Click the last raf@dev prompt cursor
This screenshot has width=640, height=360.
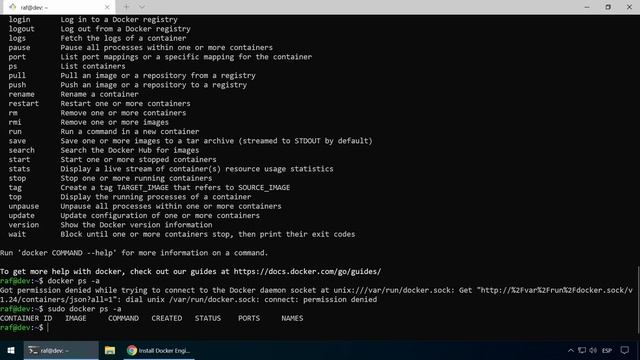pyautogui.click(x=48, y=328)
